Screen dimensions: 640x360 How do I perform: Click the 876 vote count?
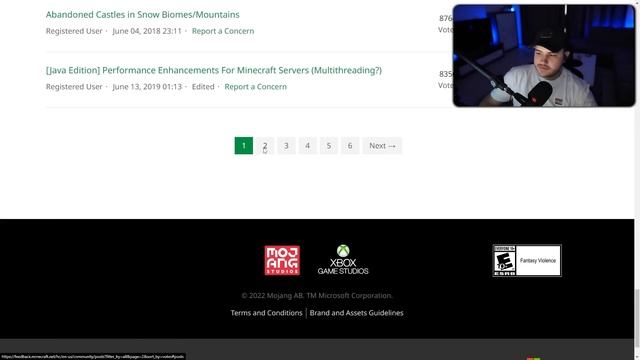pos(446,18)
